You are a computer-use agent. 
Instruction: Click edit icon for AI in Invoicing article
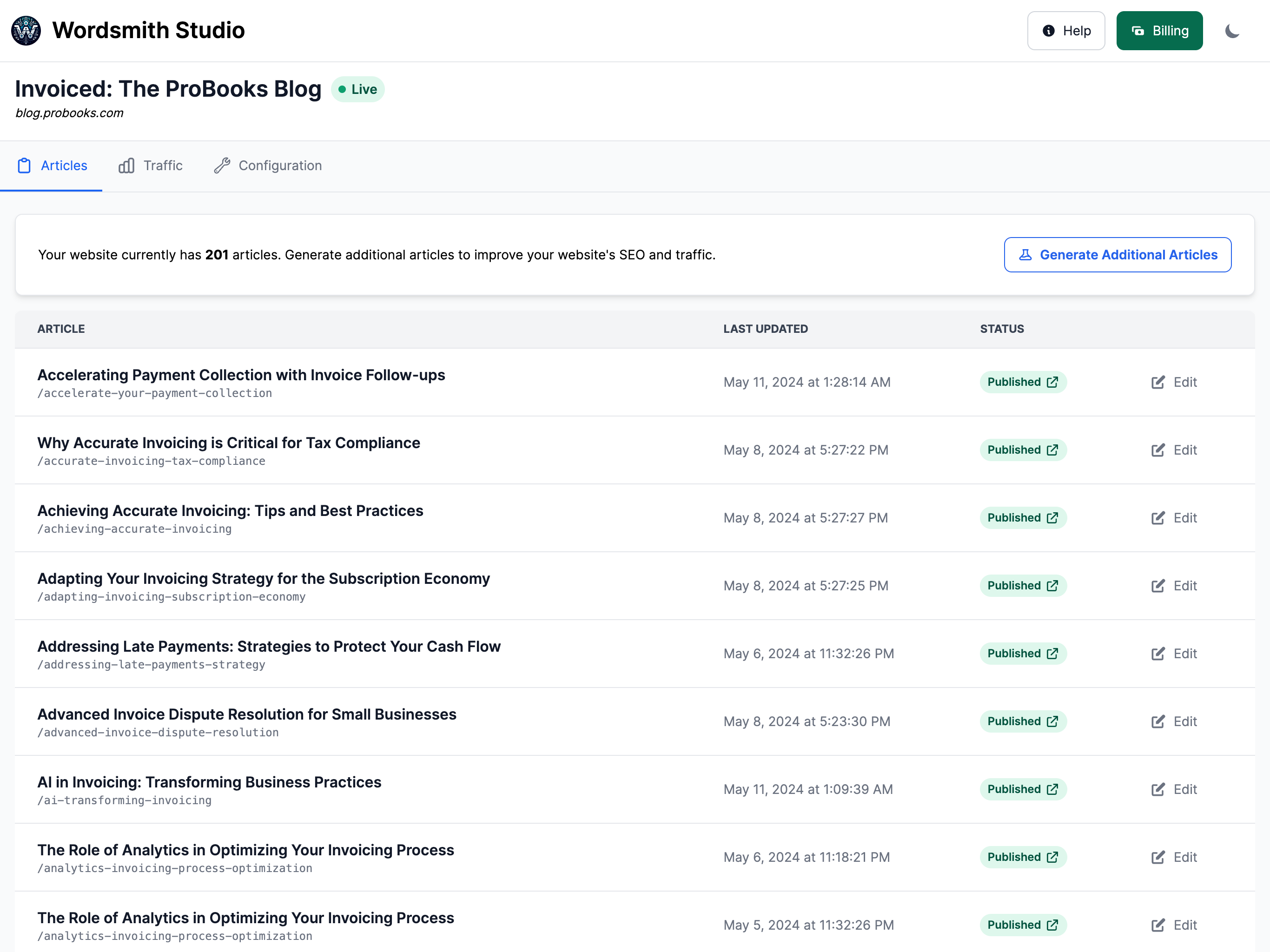(1158, 789)
